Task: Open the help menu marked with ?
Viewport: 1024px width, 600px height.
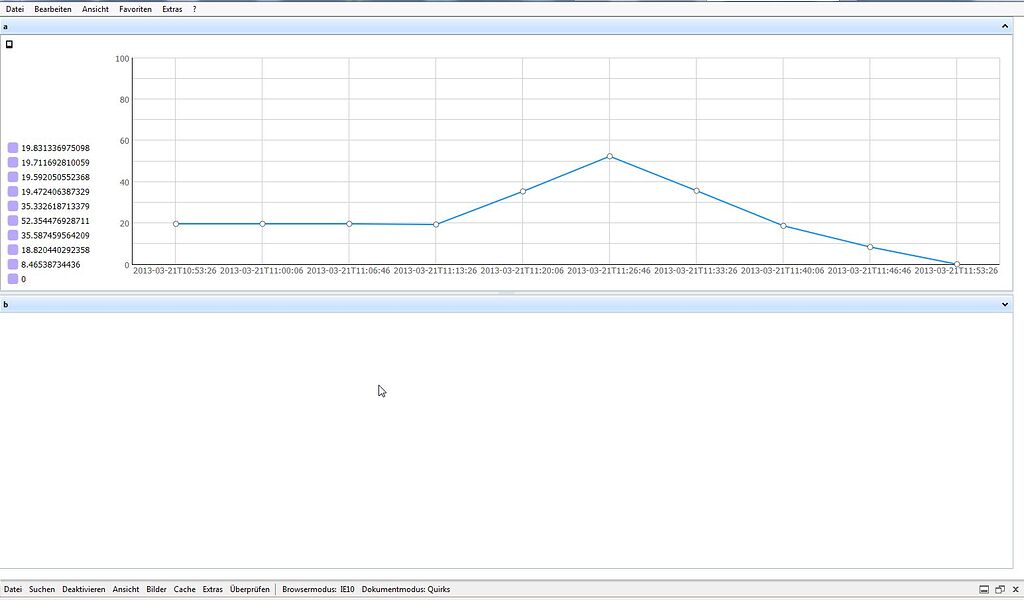Action: 194,9
